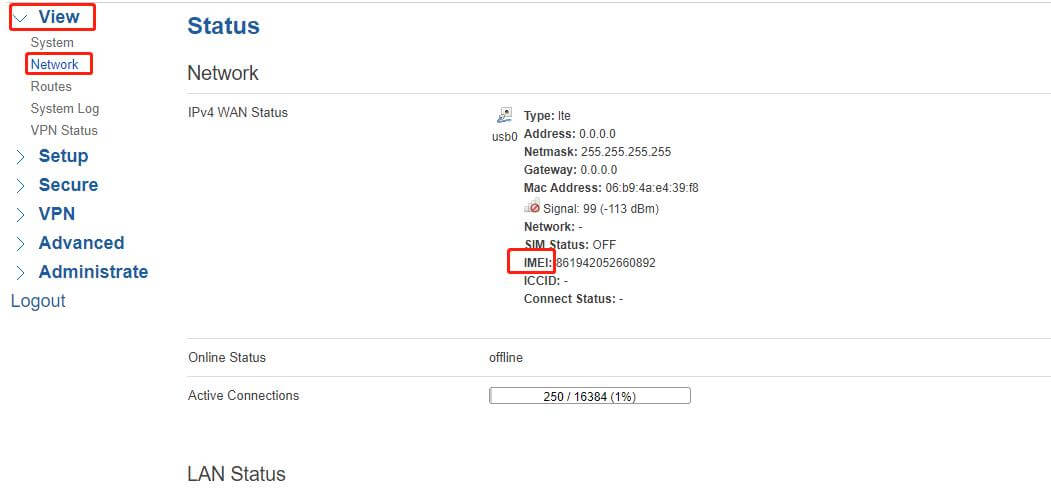Click the usb0 interface icon
The image size is (1051, 493).
click(505, 115)
